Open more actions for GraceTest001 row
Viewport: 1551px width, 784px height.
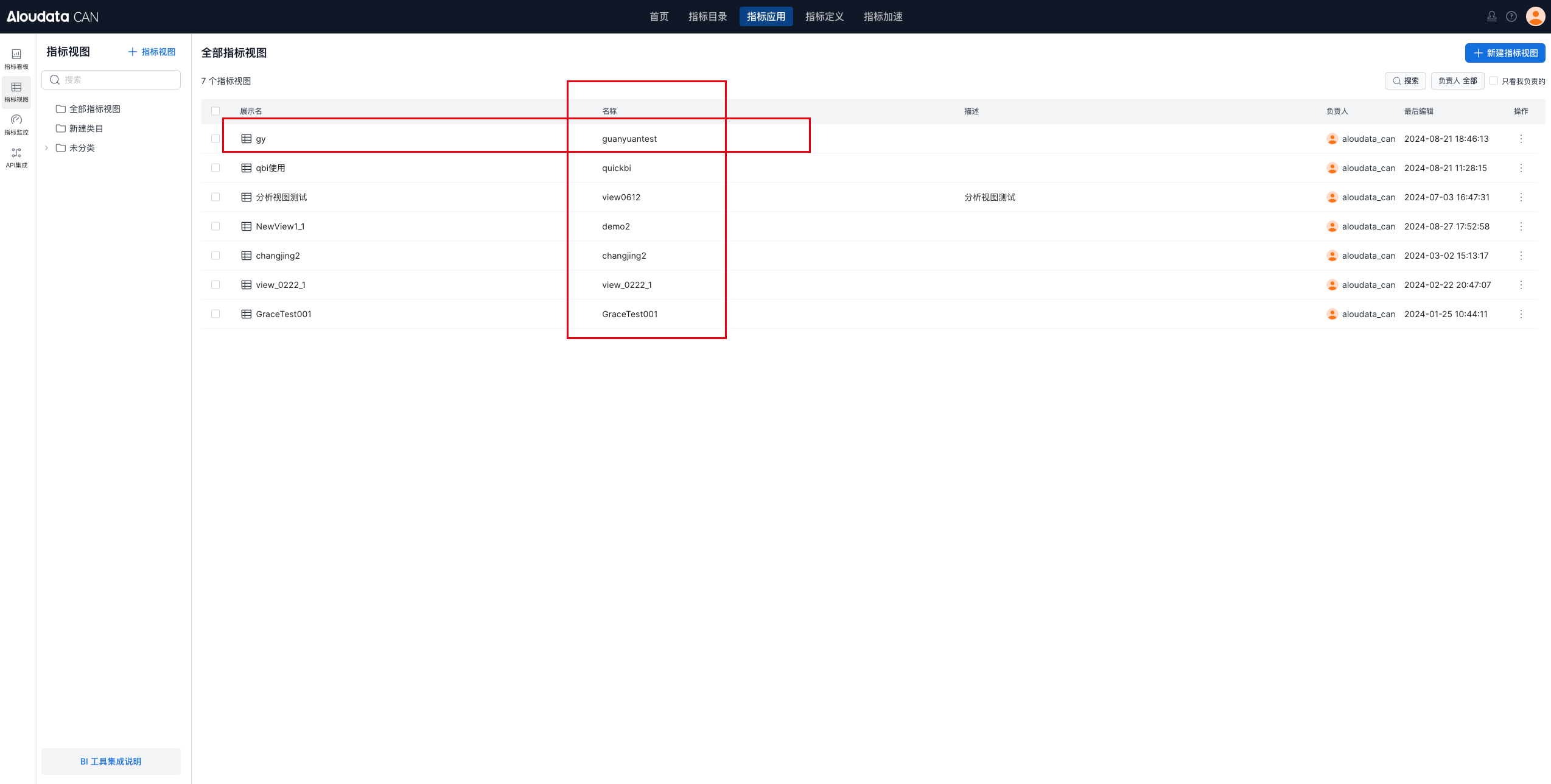click(x=1521, y=314)
